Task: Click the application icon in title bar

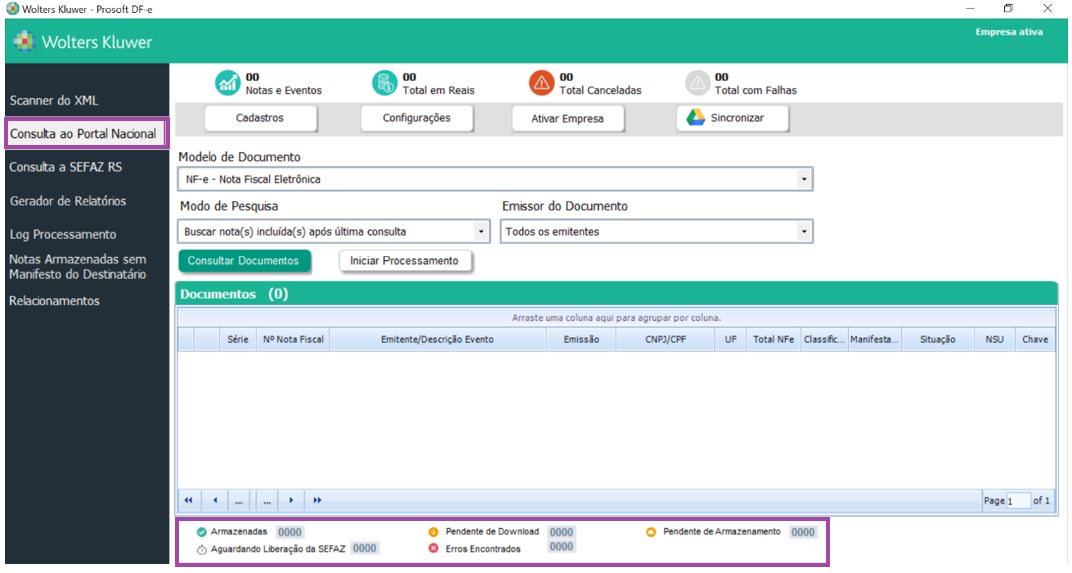Action: [x=12, y=9]
